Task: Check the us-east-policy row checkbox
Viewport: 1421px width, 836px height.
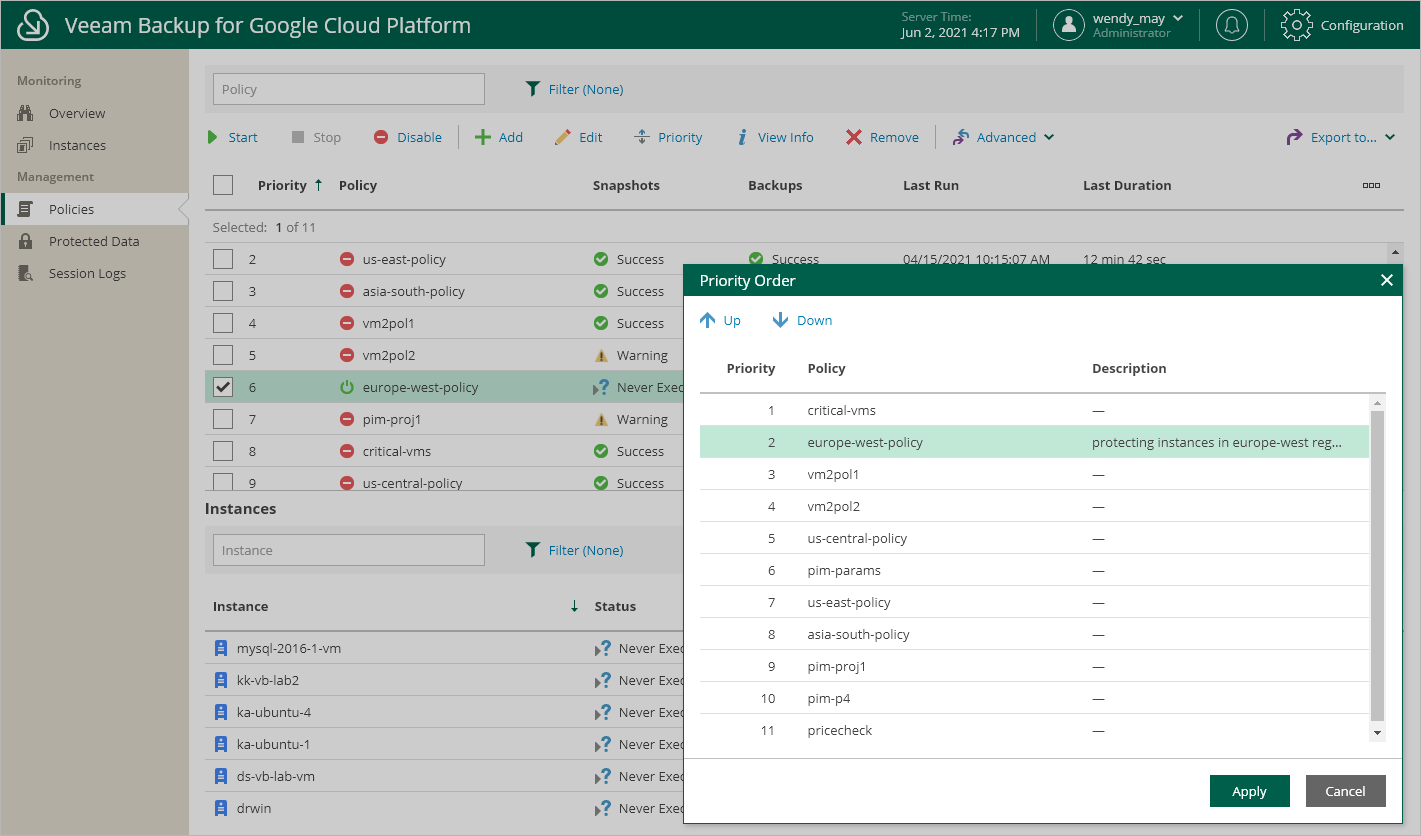Action: tap(223, 259)
